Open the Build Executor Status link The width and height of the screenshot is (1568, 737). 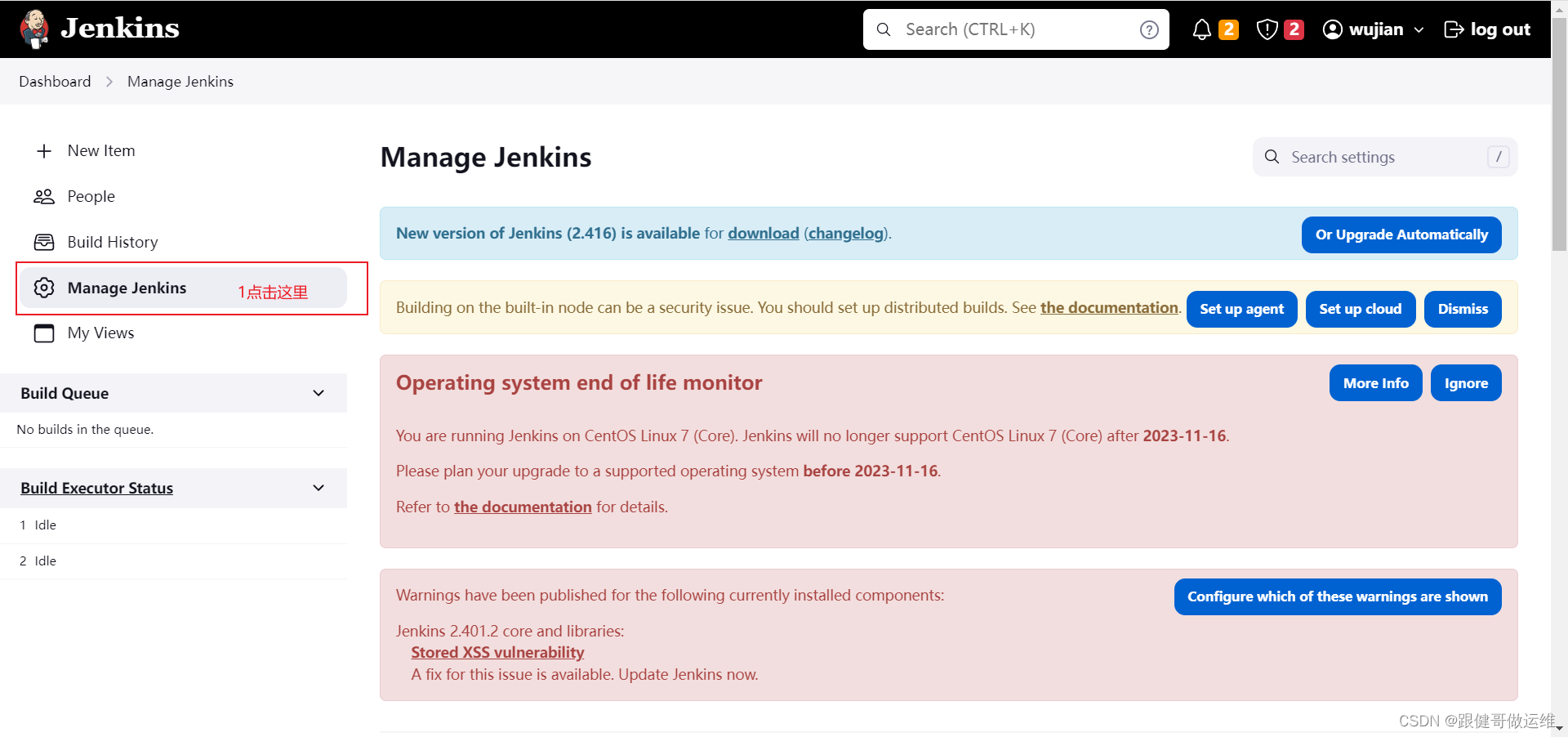96,488
